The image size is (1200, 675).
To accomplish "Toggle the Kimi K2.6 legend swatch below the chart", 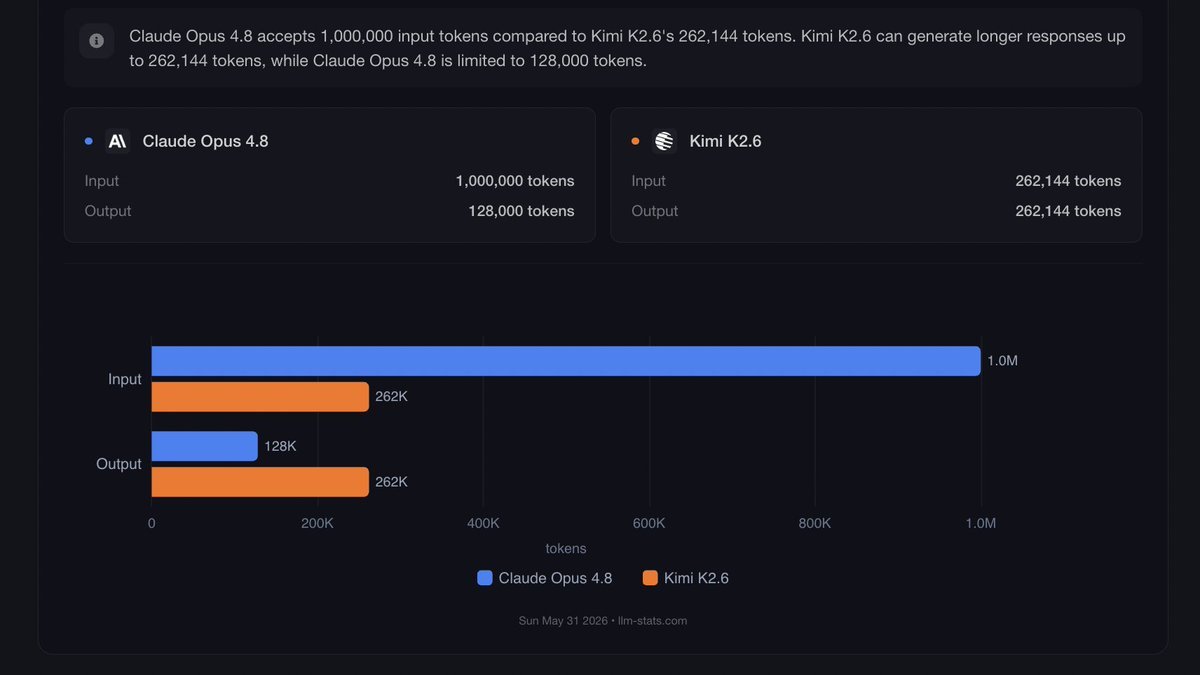I will [650, 578].
